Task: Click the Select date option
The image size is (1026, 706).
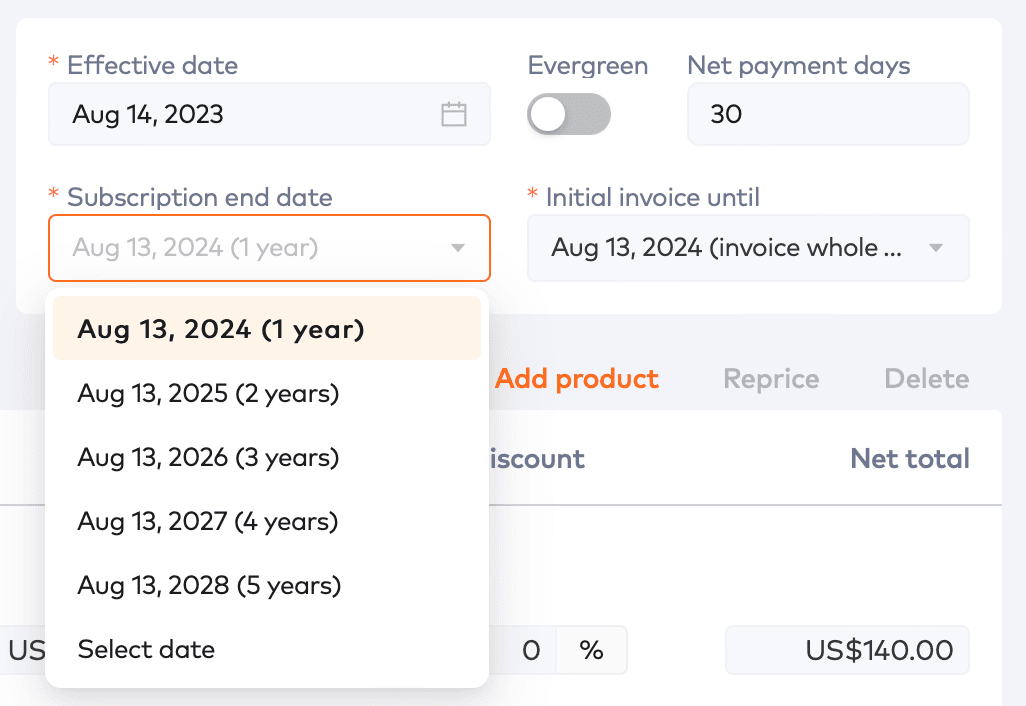Action: [267, 650]
